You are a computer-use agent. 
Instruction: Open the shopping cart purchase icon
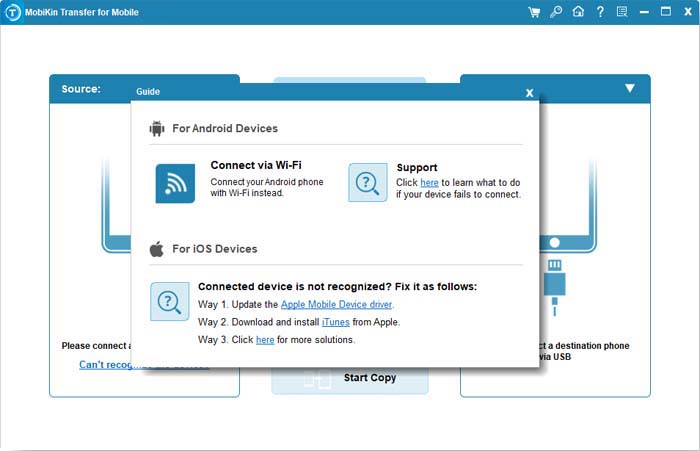pos(533,12)
